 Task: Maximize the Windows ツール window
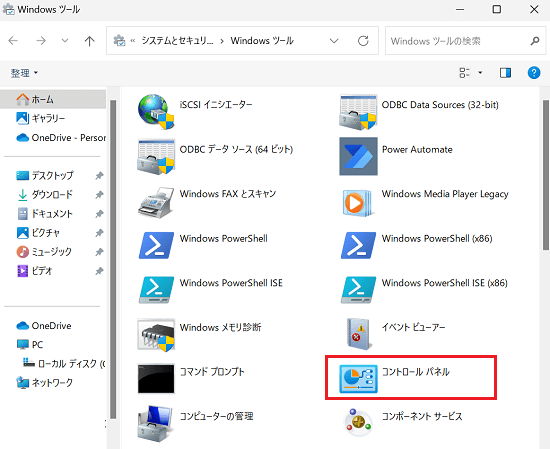[497, 9]
